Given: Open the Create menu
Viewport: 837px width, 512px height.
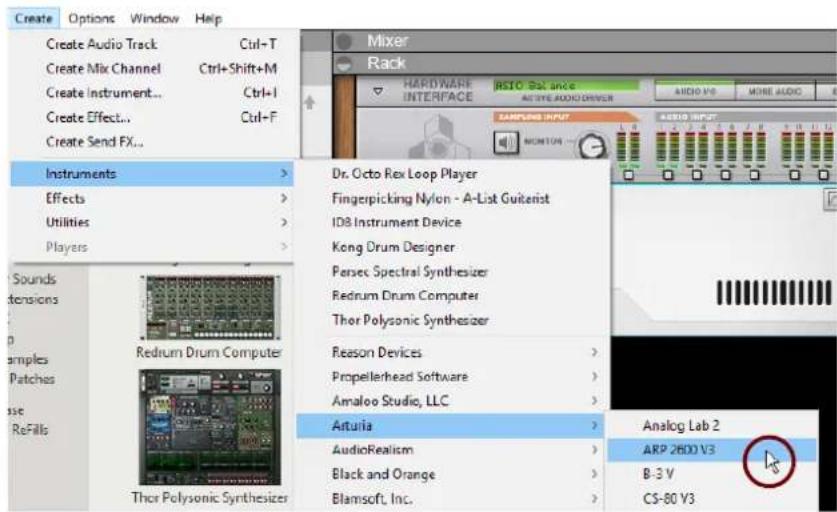Looking at the screenshot, I should click(x=33, y=19).
